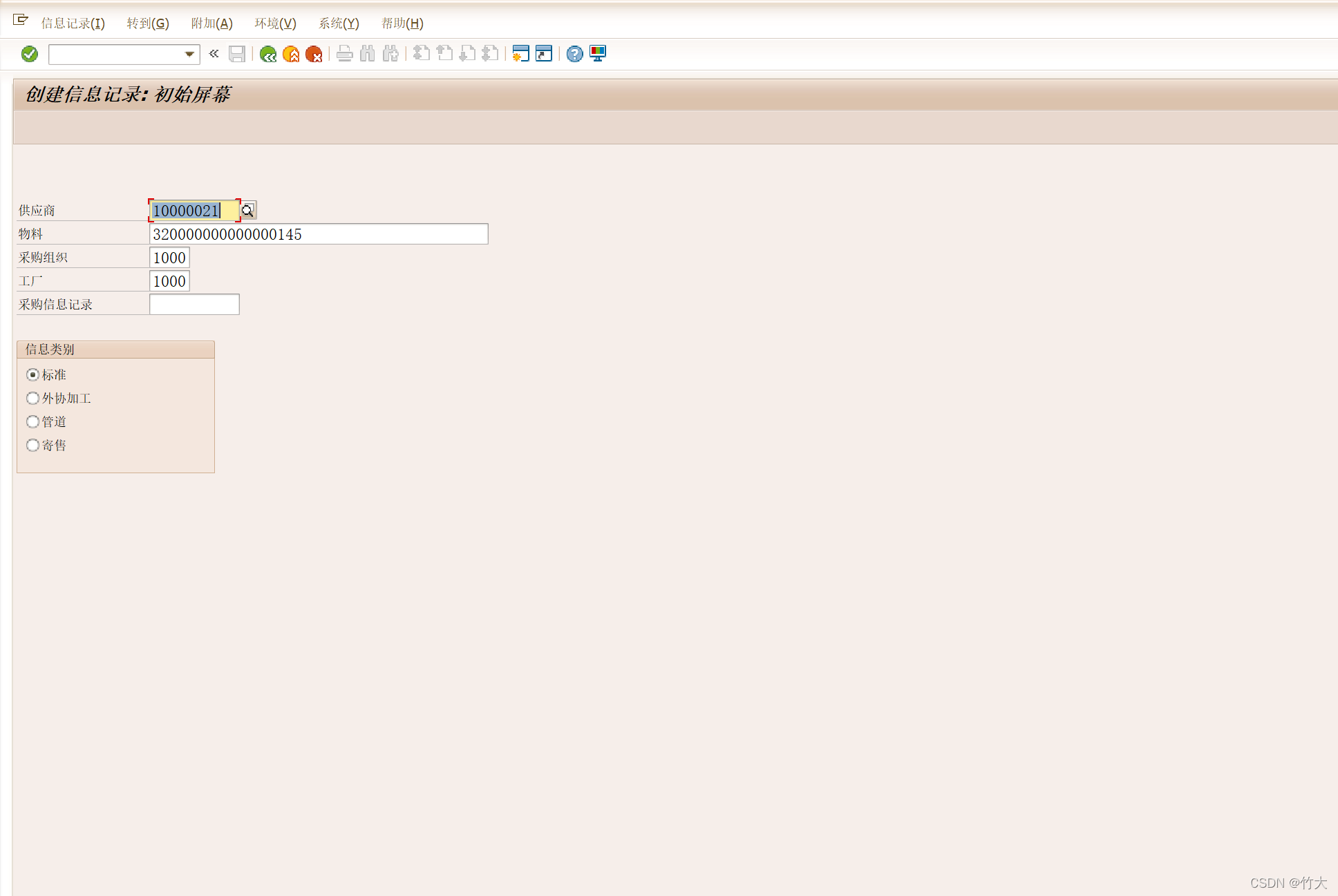This screenshot has height=896, width=1338.
Task: Click the yellow Exit icon
Action: (x=291, y=54)
